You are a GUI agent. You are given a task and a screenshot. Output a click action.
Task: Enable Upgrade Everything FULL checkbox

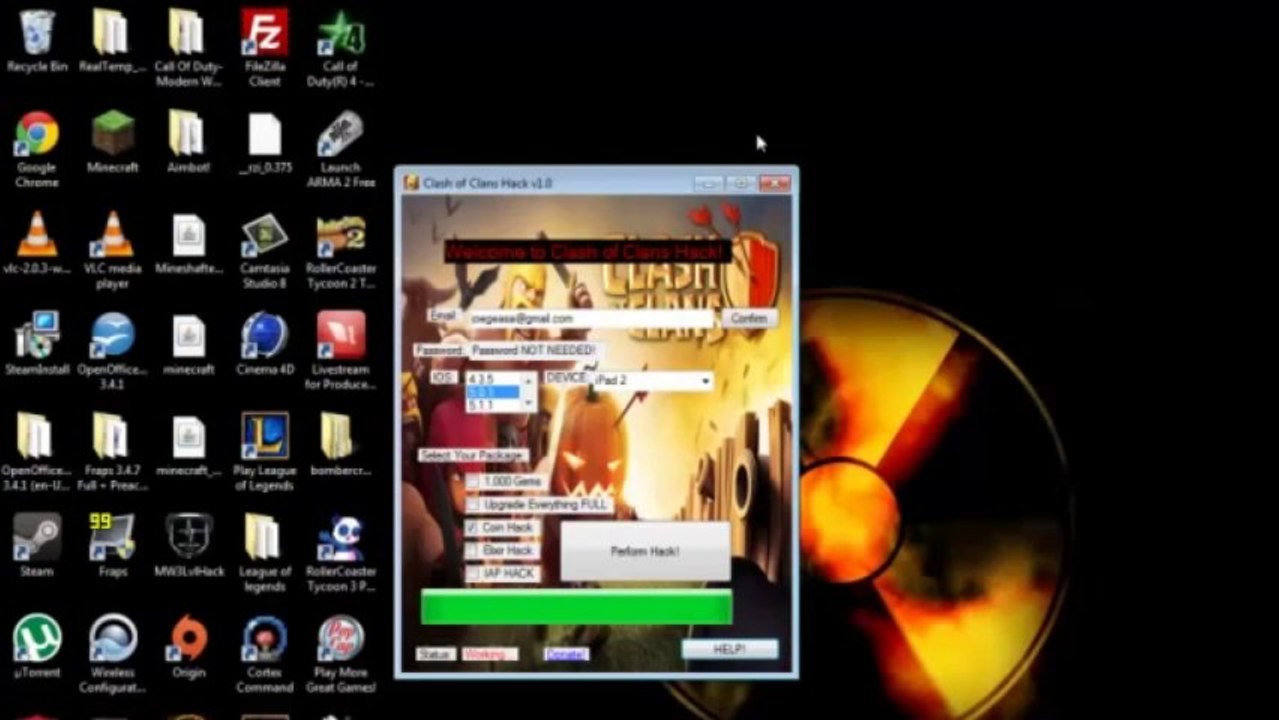(474, 505)
